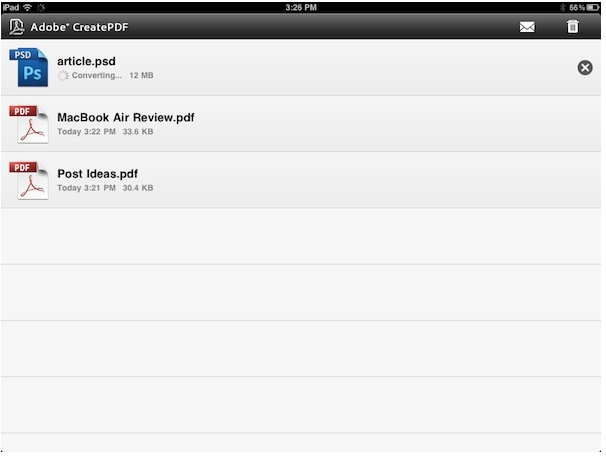Image resolution: width=606 pixels, height=462 pixels.
Task: Tap the battery icon in status bar
Action: click(x=592, y=7)
